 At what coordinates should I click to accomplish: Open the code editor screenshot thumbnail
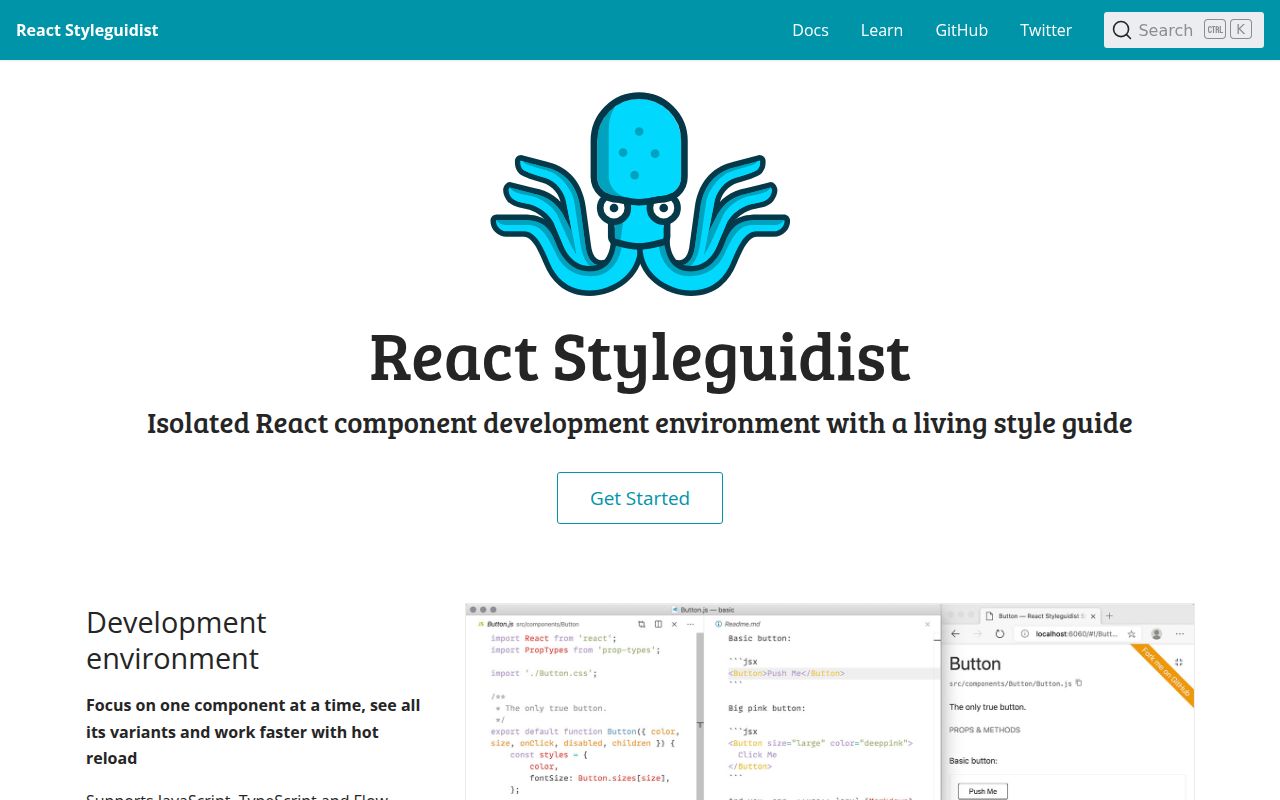(x=830, y=701)
